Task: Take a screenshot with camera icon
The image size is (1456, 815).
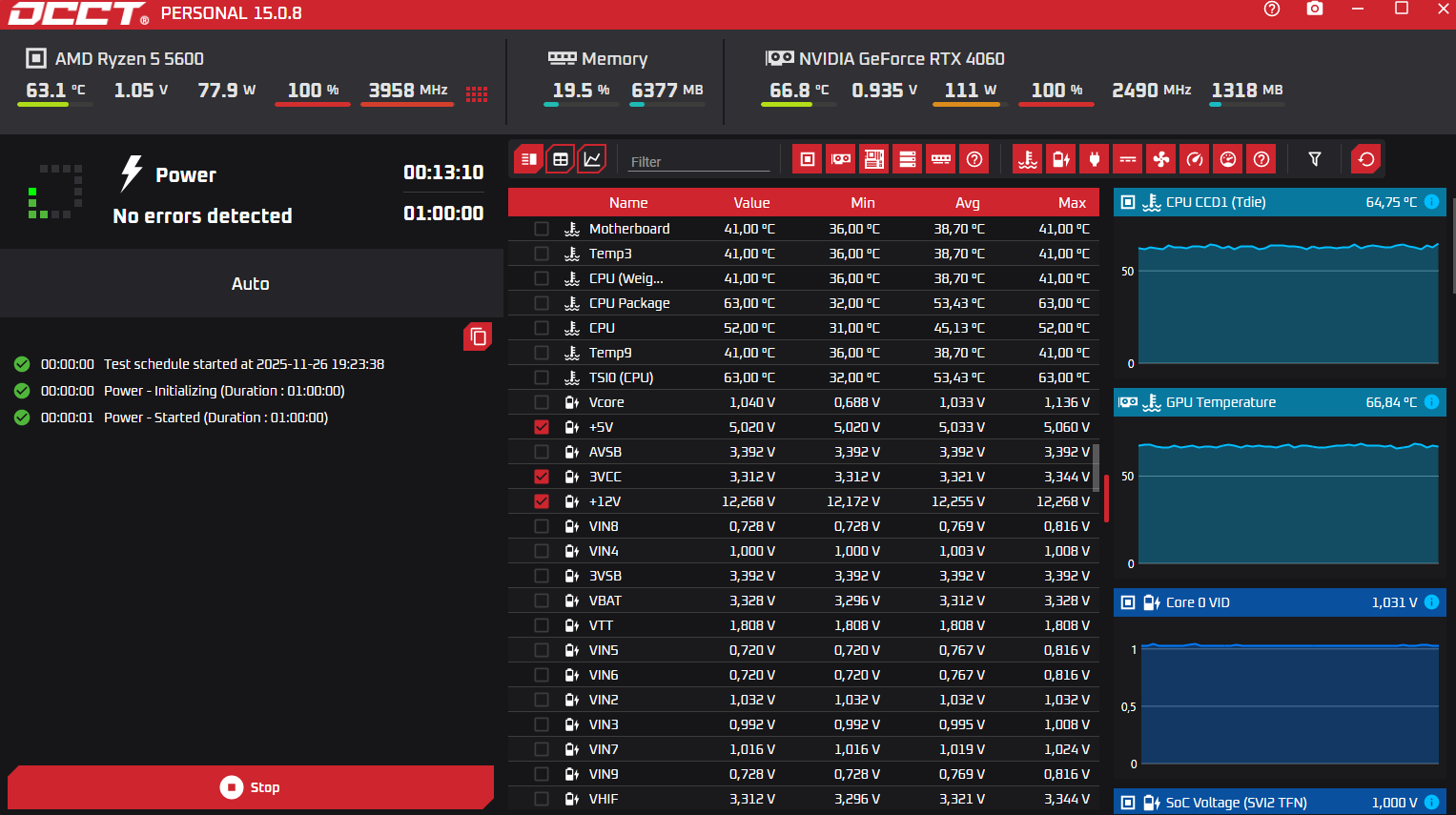Action: 1315,9
